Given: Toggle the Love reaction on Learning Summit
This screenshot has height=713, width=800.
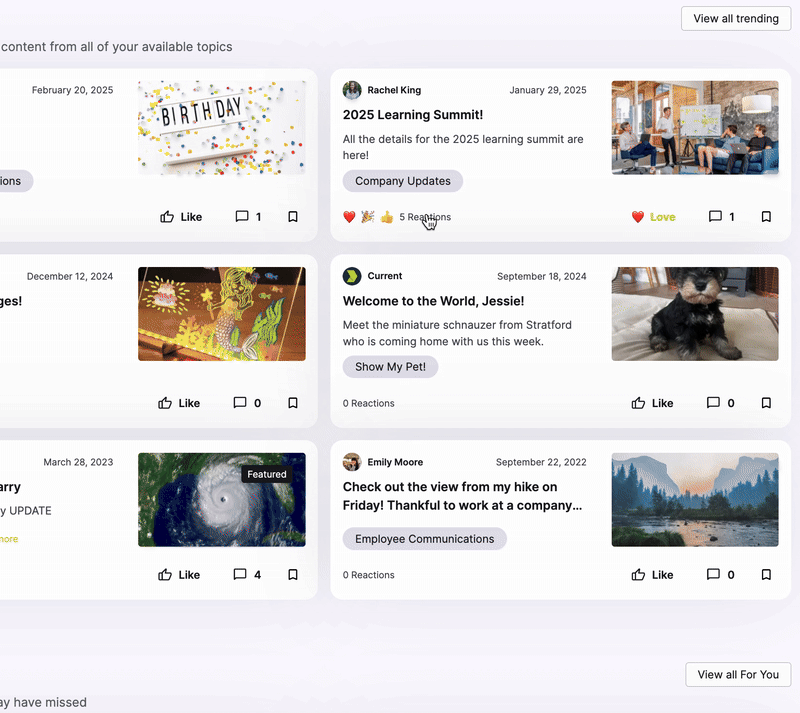Looking at the screenshot, I should [654, 217].
